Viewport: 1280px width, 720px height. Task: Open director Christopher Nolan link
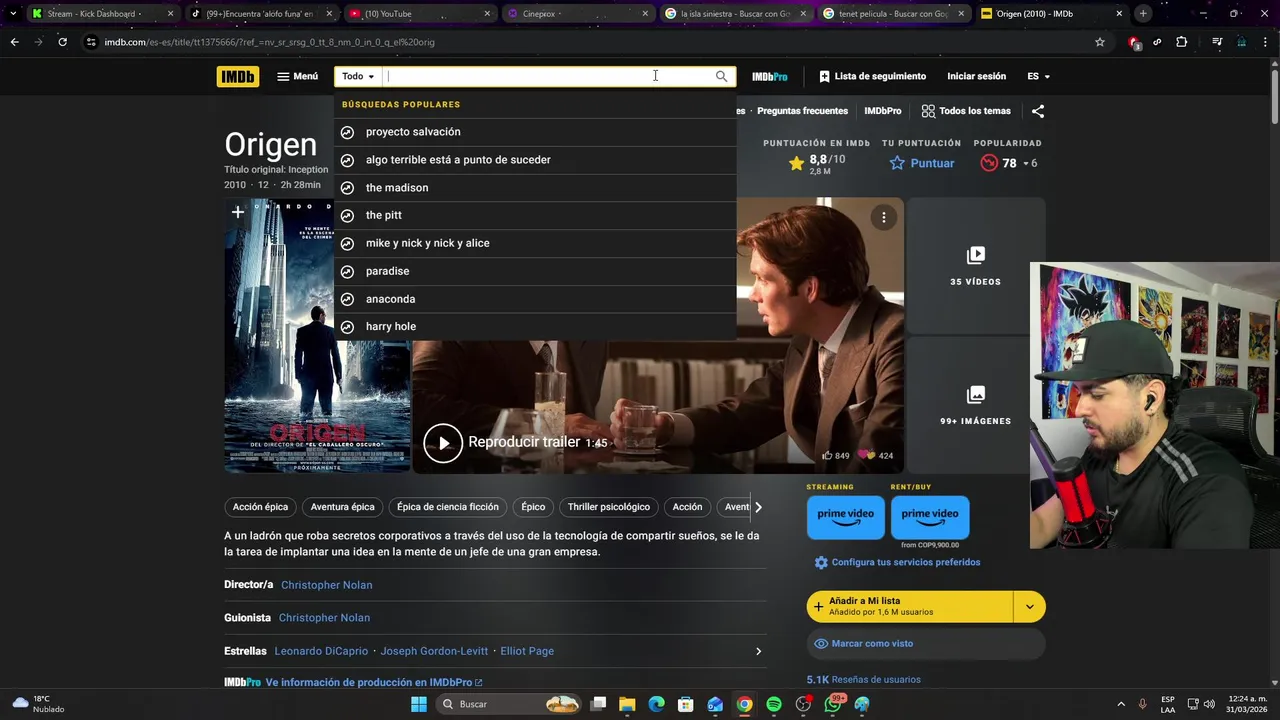[x=326, y=585]
